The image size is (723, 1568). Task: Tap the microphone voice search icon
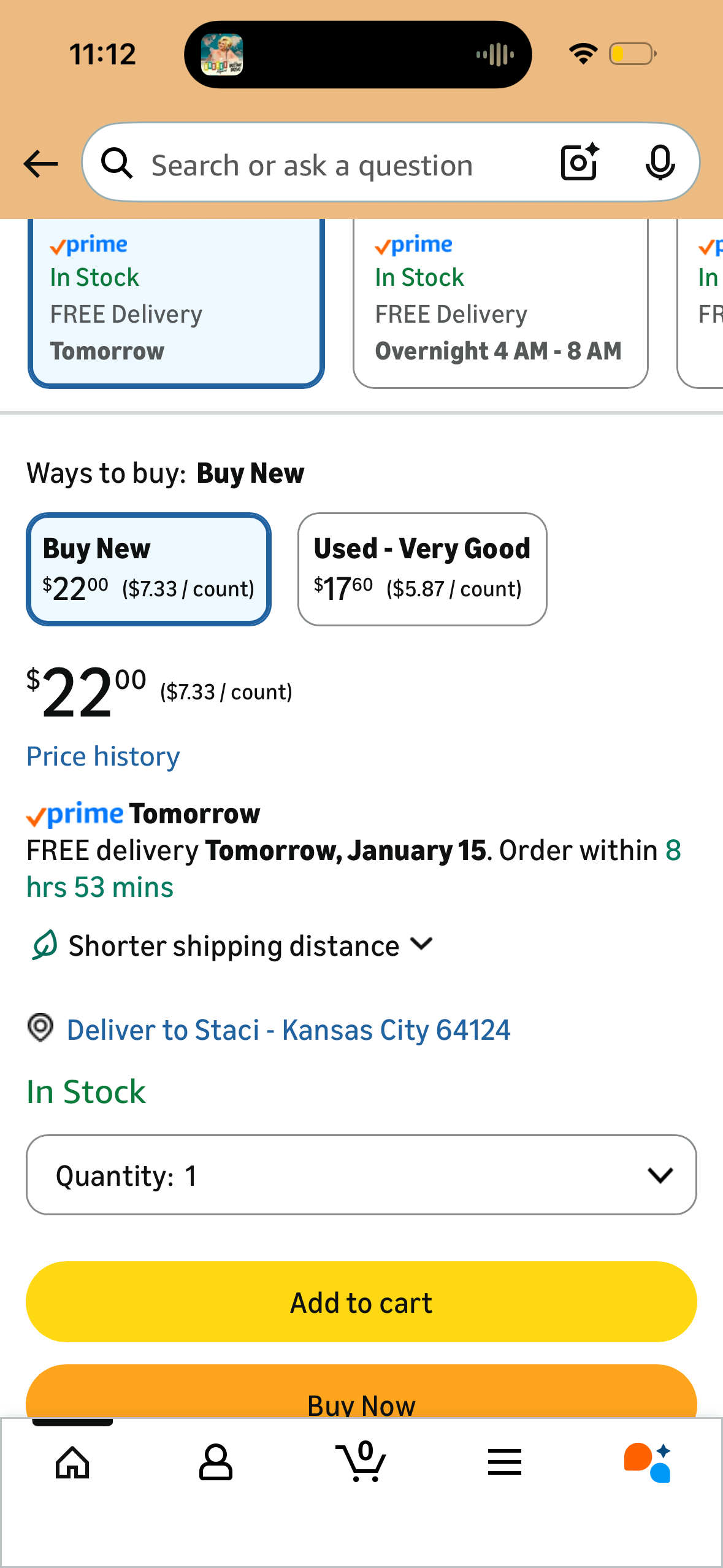point(660,163)
